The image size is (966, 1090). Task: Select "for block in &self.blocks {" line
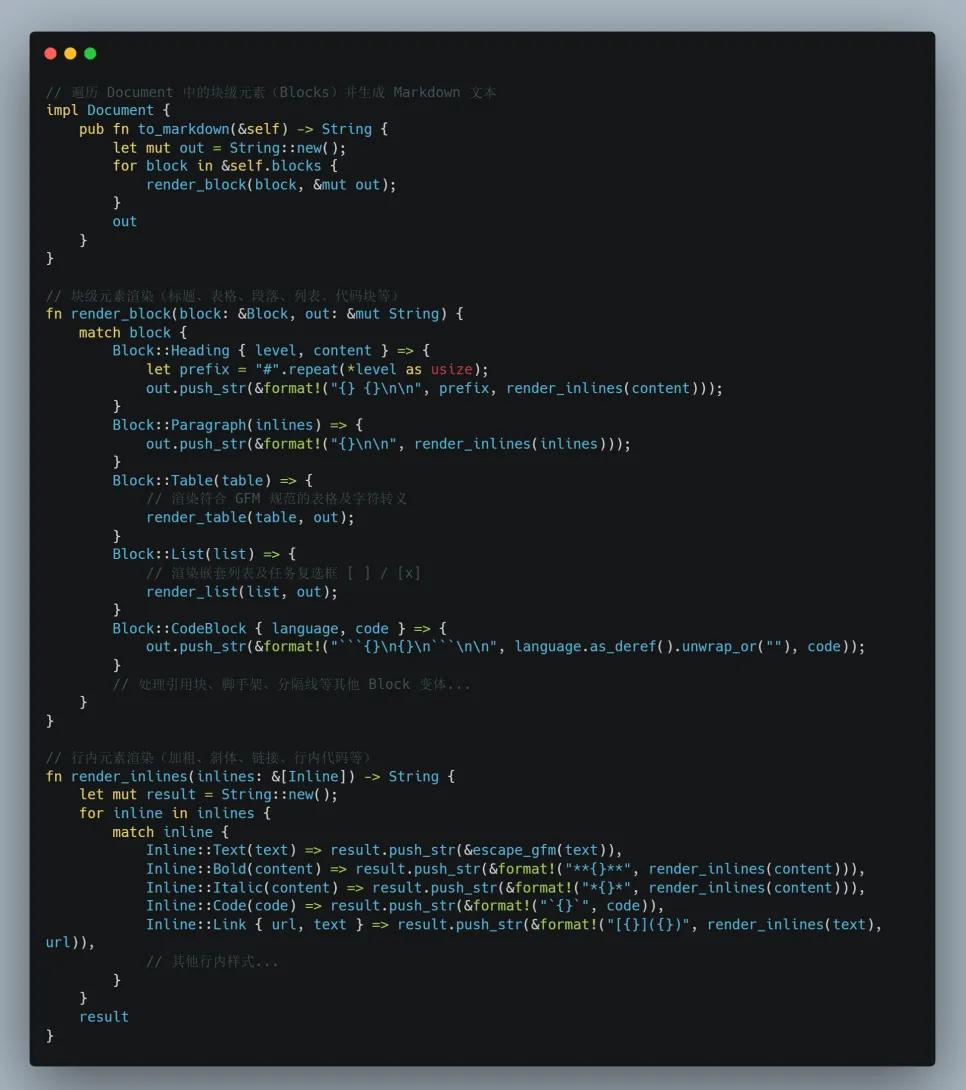click(x=225, y=166)
